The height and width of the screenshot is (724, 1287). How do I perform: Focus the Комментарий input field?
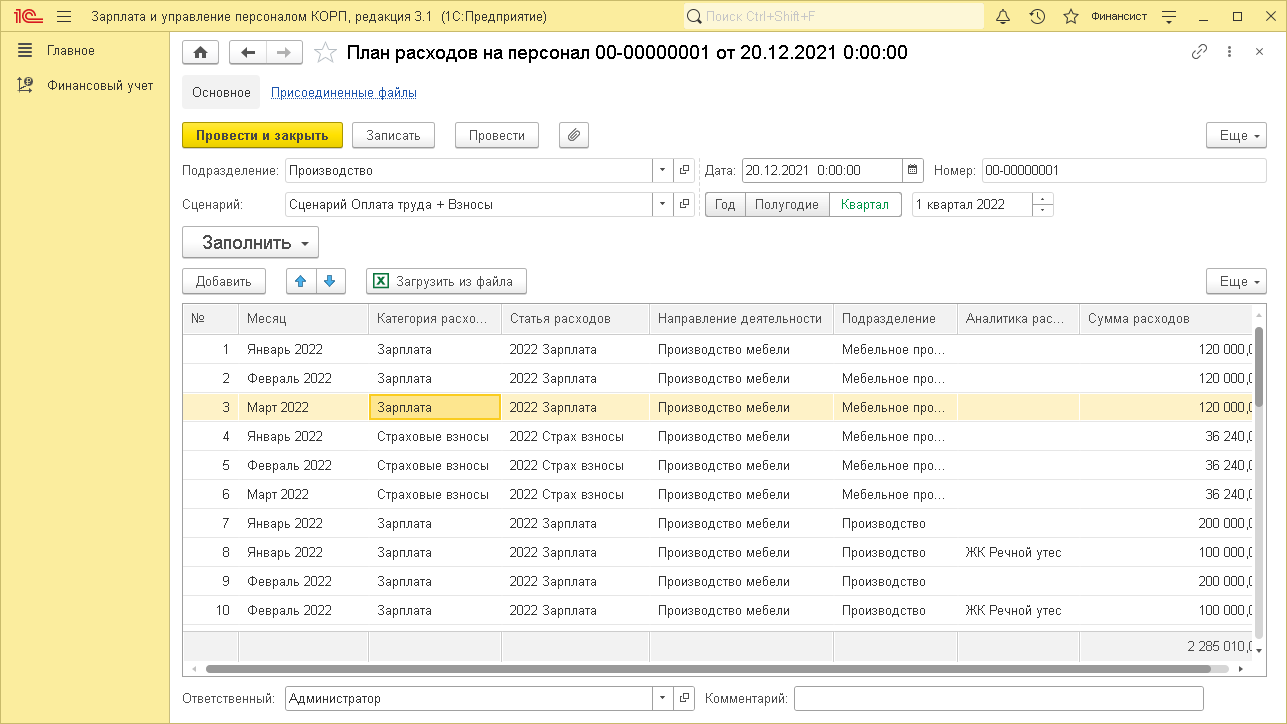[x=998, y=699]
